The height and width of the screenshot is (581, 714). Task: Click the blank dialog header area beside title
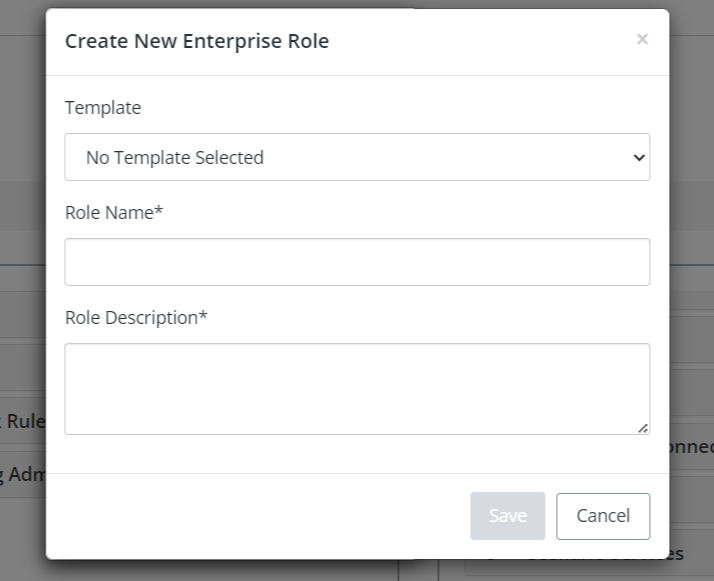(480, 41)
